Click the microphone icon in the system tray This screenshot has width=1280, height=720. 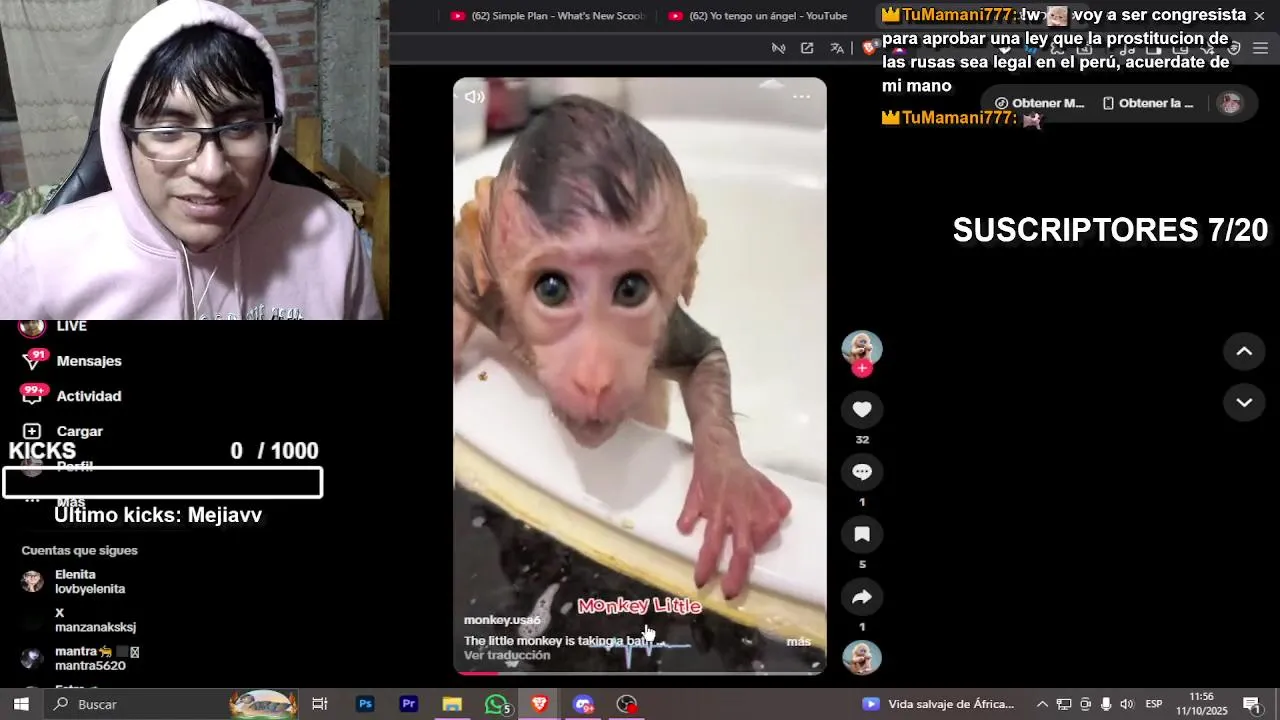coord(1106,704)
